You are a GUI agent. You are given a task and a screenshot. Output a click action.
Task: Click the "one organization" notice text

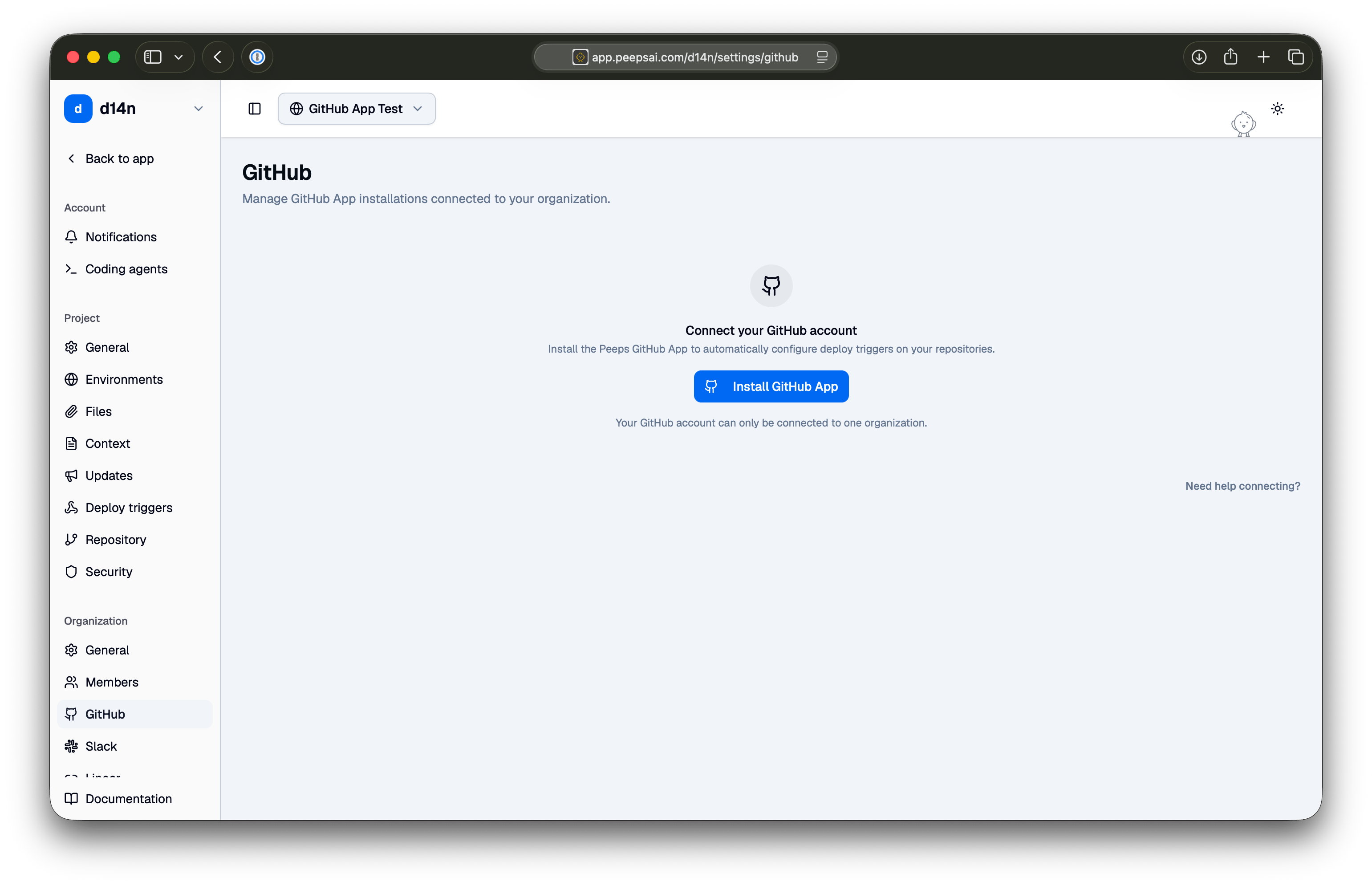point(771,423)
